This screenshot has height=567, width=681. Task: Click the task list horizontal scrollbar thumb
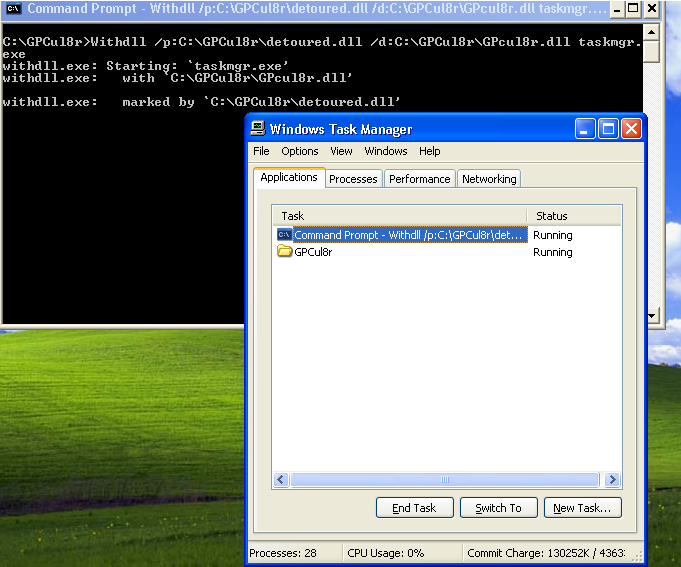coord(445,479)
